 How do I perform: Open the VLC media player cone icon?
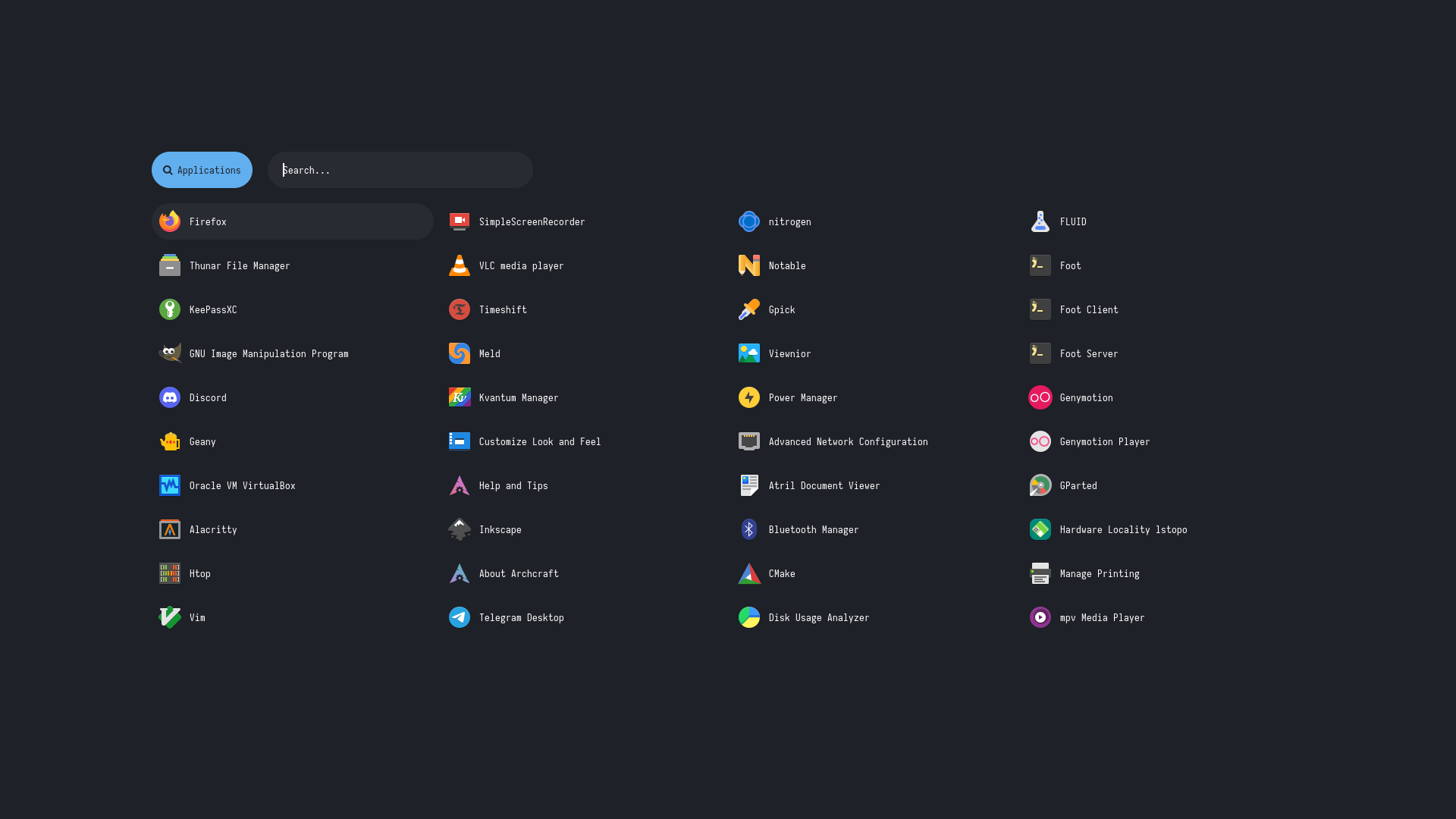[460, 265]
